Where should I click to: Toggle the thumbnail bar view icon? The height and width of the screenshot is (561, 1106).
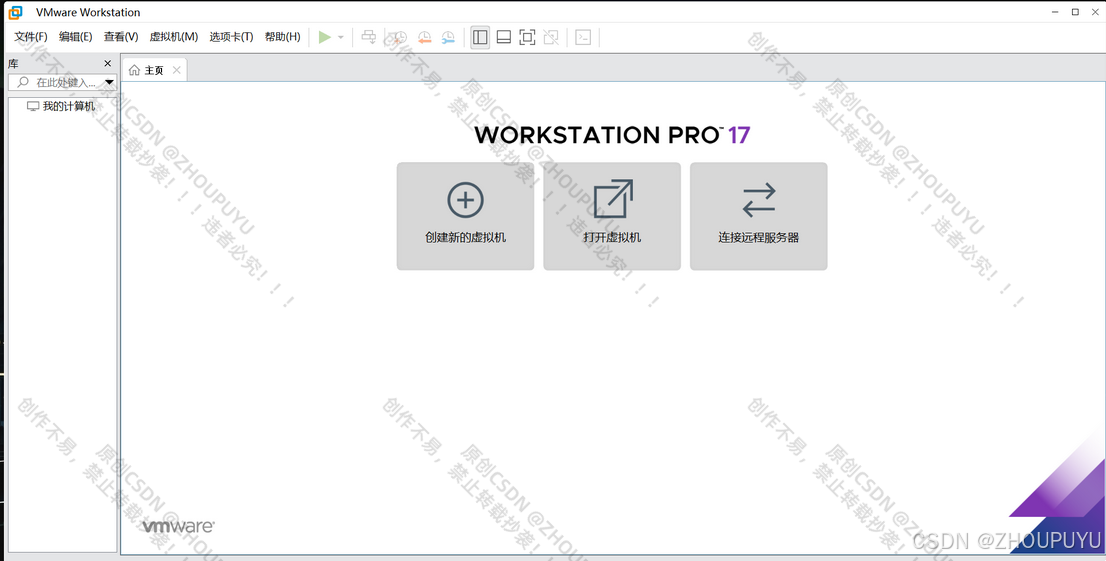click(x=504, y=37)
